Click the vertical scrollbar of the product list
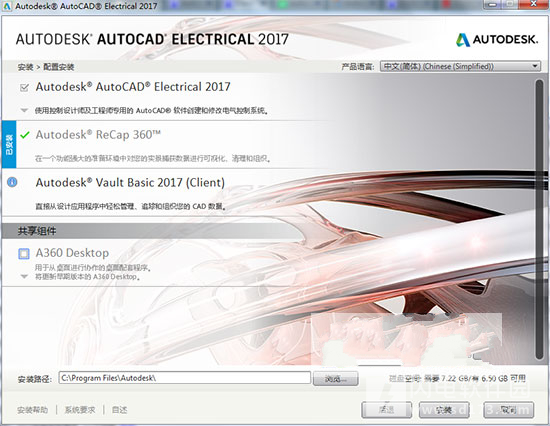This screenshot has height=426, width=550. coord(539,219)
